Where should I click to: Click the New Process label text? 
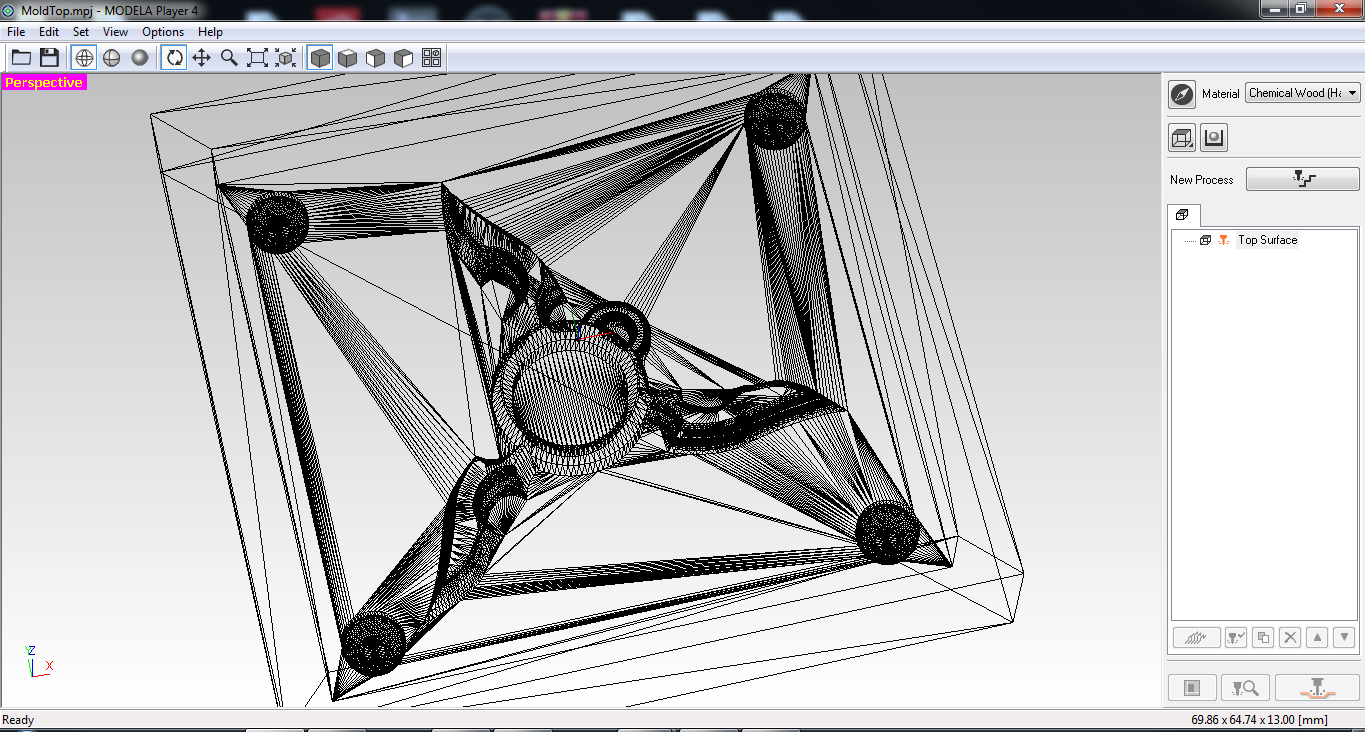pyautogui.click(x=1201, y=180)
